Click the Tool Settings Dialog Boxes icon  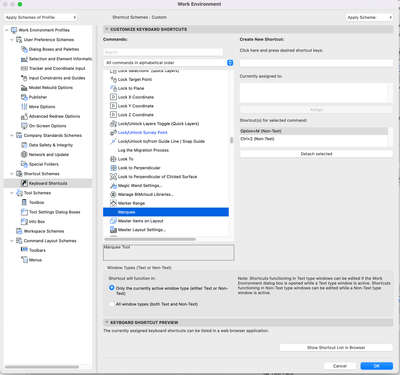point(24,212)
